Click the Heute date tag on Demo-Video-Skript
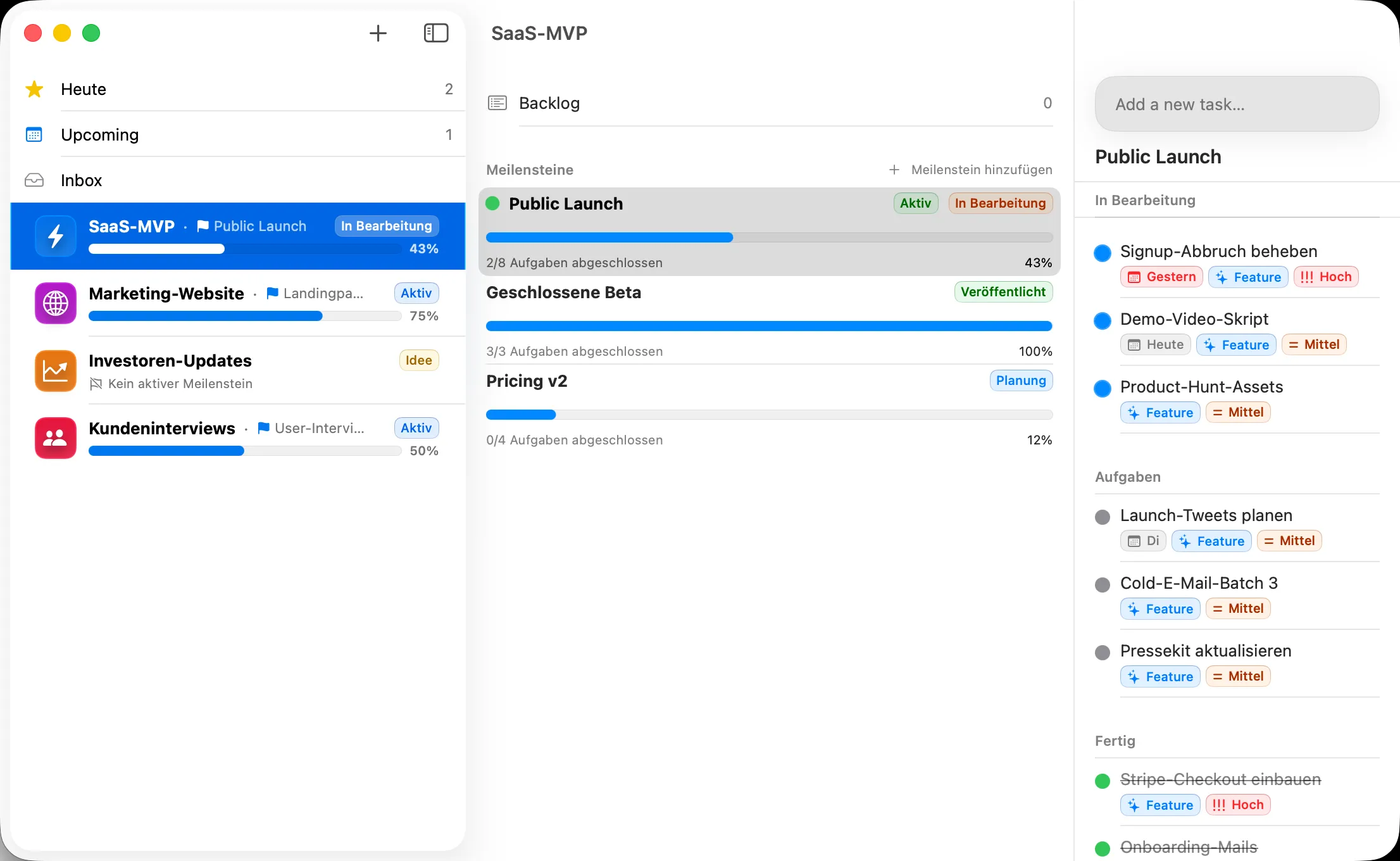The height and width of the screenshot is (861, 1400). pos(1156,345)
